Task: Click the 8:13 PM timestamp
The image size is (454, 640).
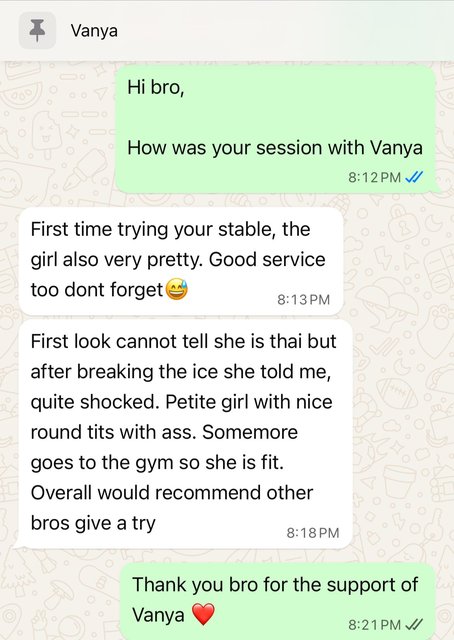Action: 303,300
